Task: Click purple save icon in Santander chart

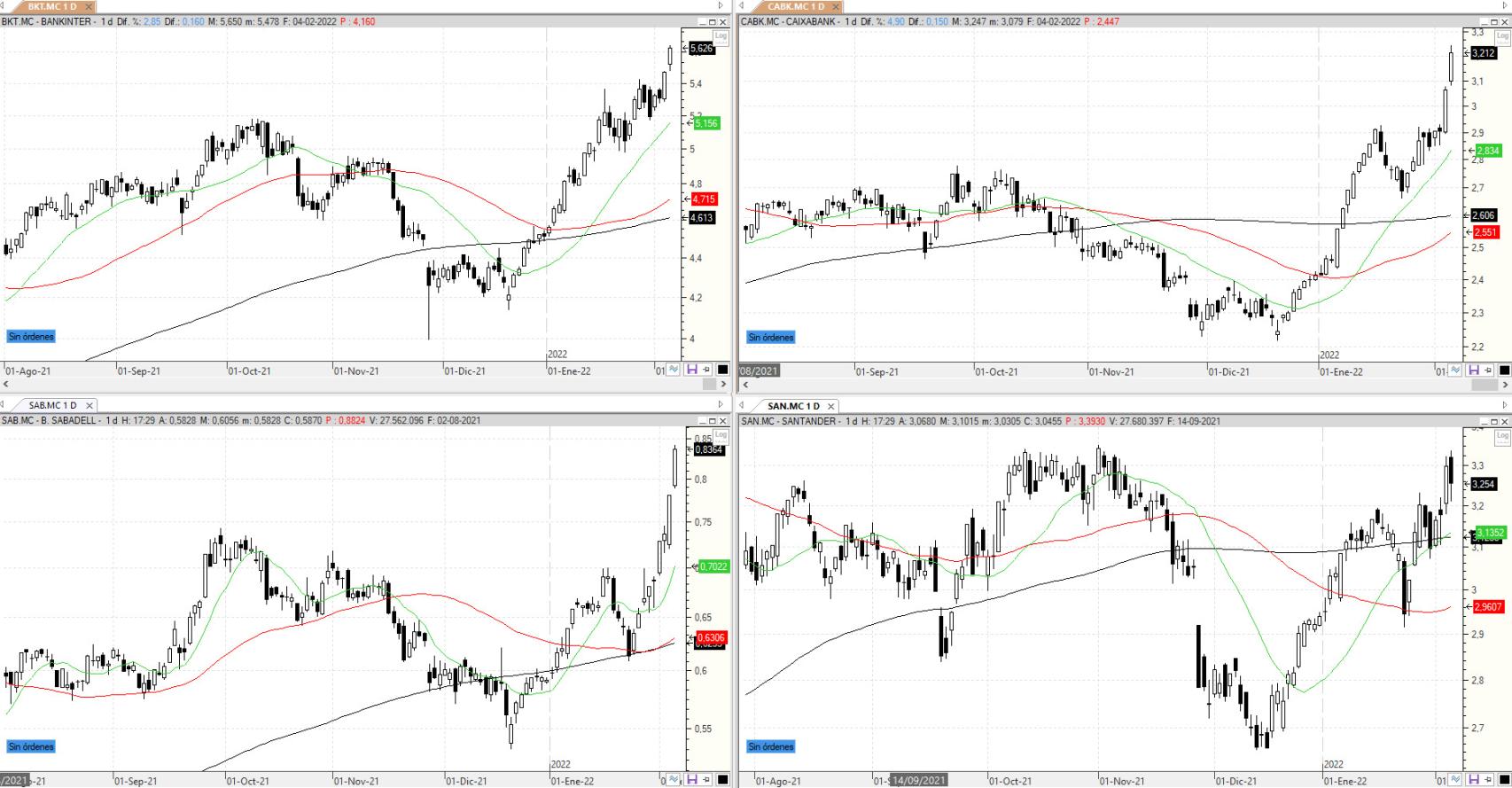Action: point(1474,779)
